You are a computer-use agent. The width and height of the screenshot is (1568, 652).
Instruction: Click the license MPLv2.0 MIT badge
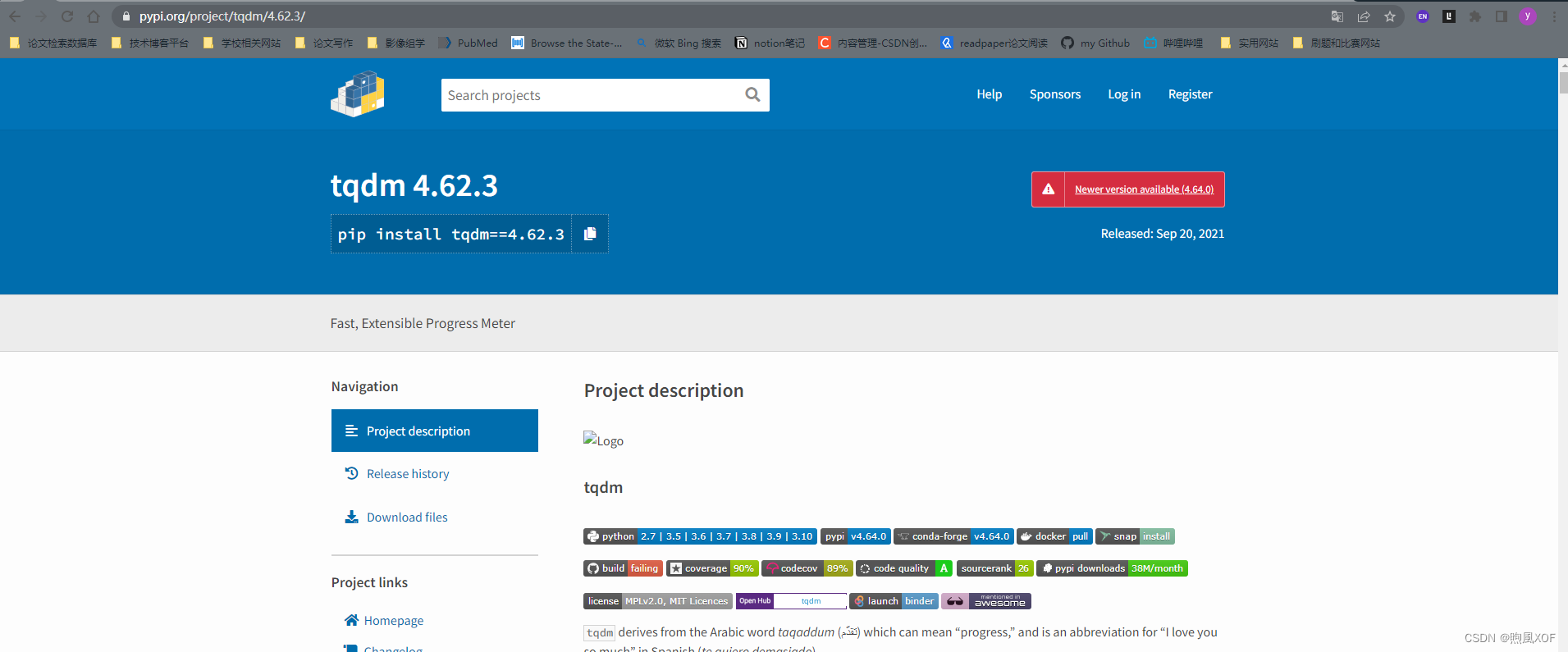pyautogui.click(x=658, y=601)
